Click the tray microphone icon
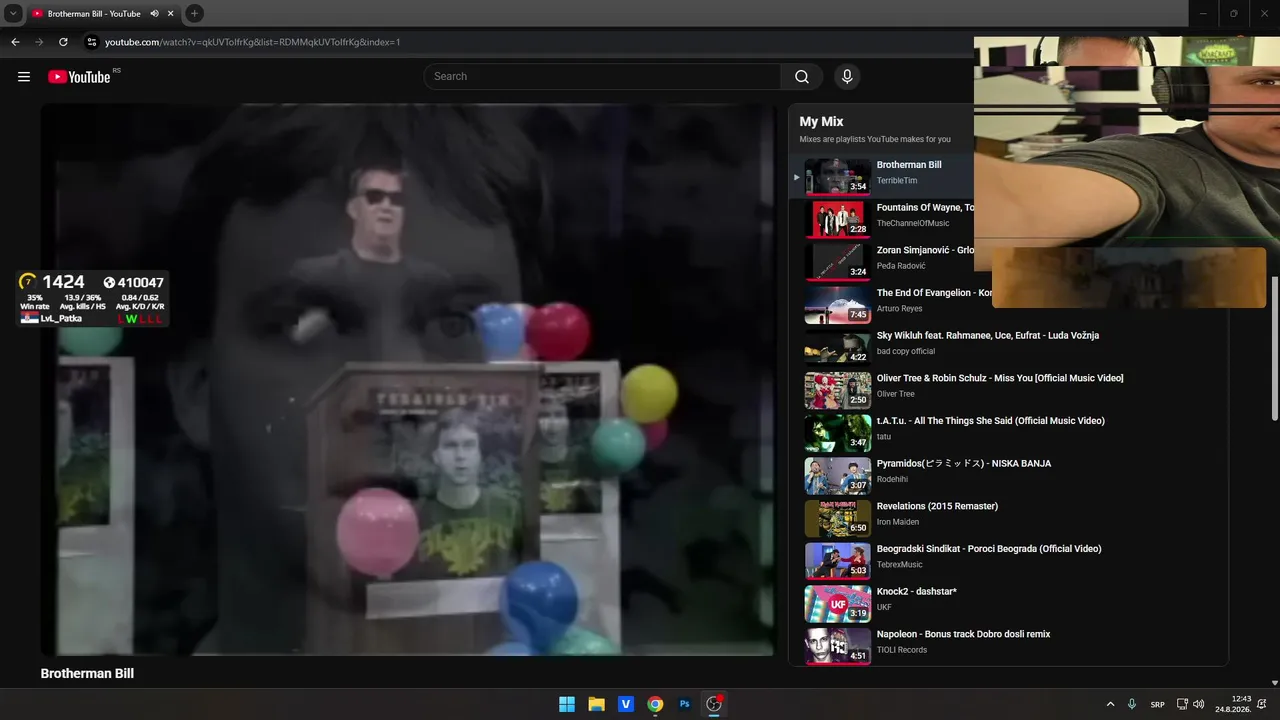This screenshot has width=1280, height=720. [x=1132, y=704]
